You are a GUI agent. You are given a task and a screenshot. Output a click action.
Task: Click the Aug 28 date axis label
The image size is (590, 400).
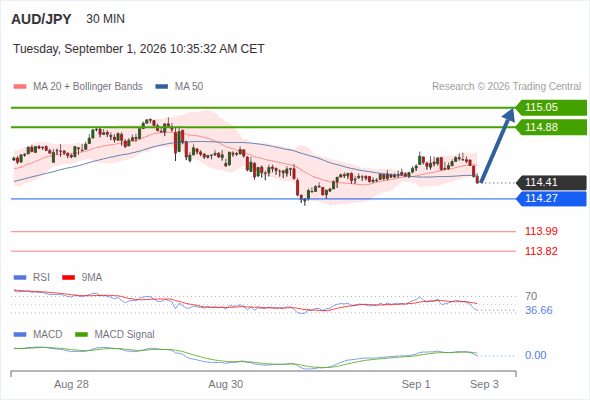coord(71,385)
